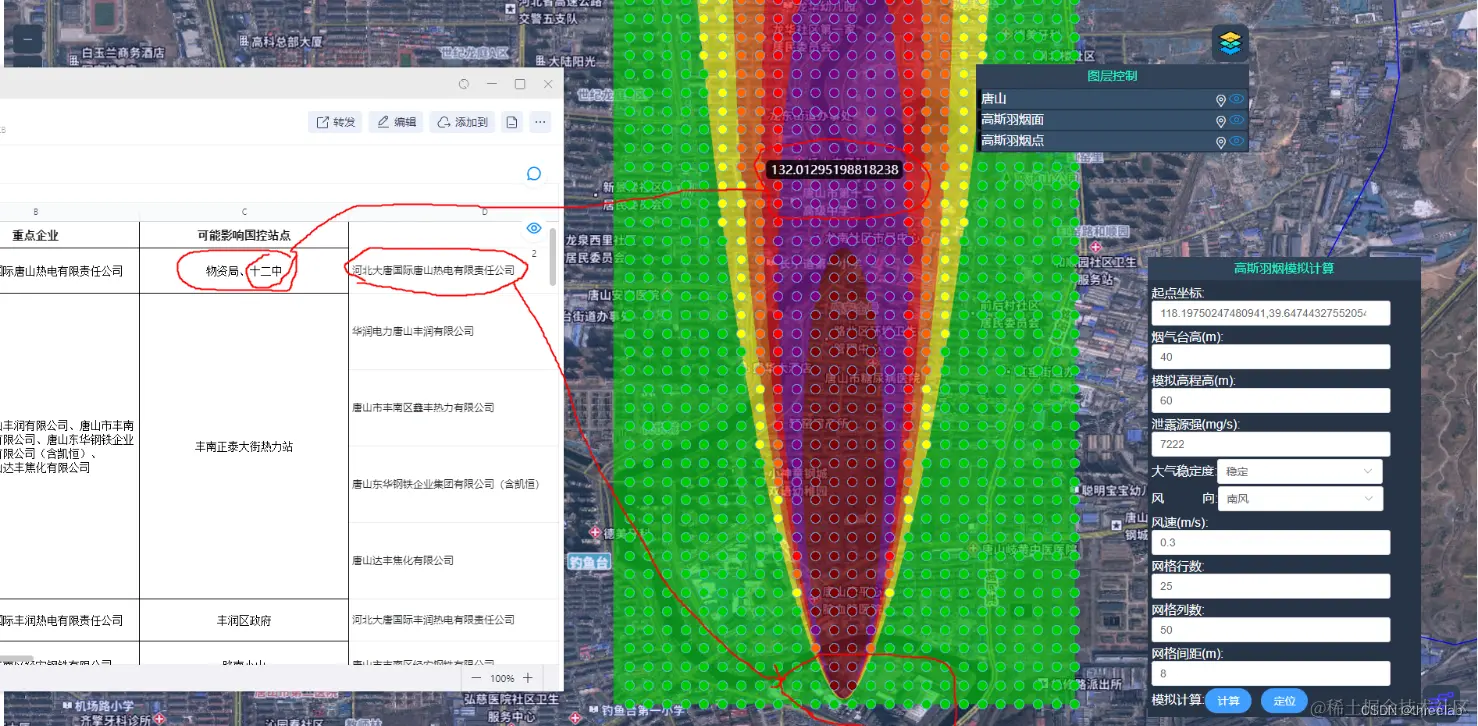This screenshot has width=1478, height=726.
Task: Toggle visibility of the 高斯羽烟面 layer
Action: click(x=1237, y=120)
